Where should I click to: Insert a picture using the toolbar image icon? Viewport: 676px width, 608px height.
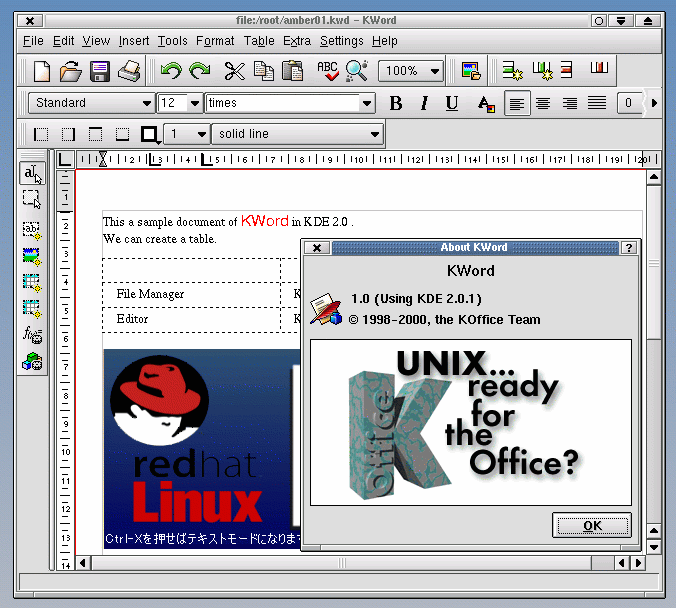[x=470, y=71]
